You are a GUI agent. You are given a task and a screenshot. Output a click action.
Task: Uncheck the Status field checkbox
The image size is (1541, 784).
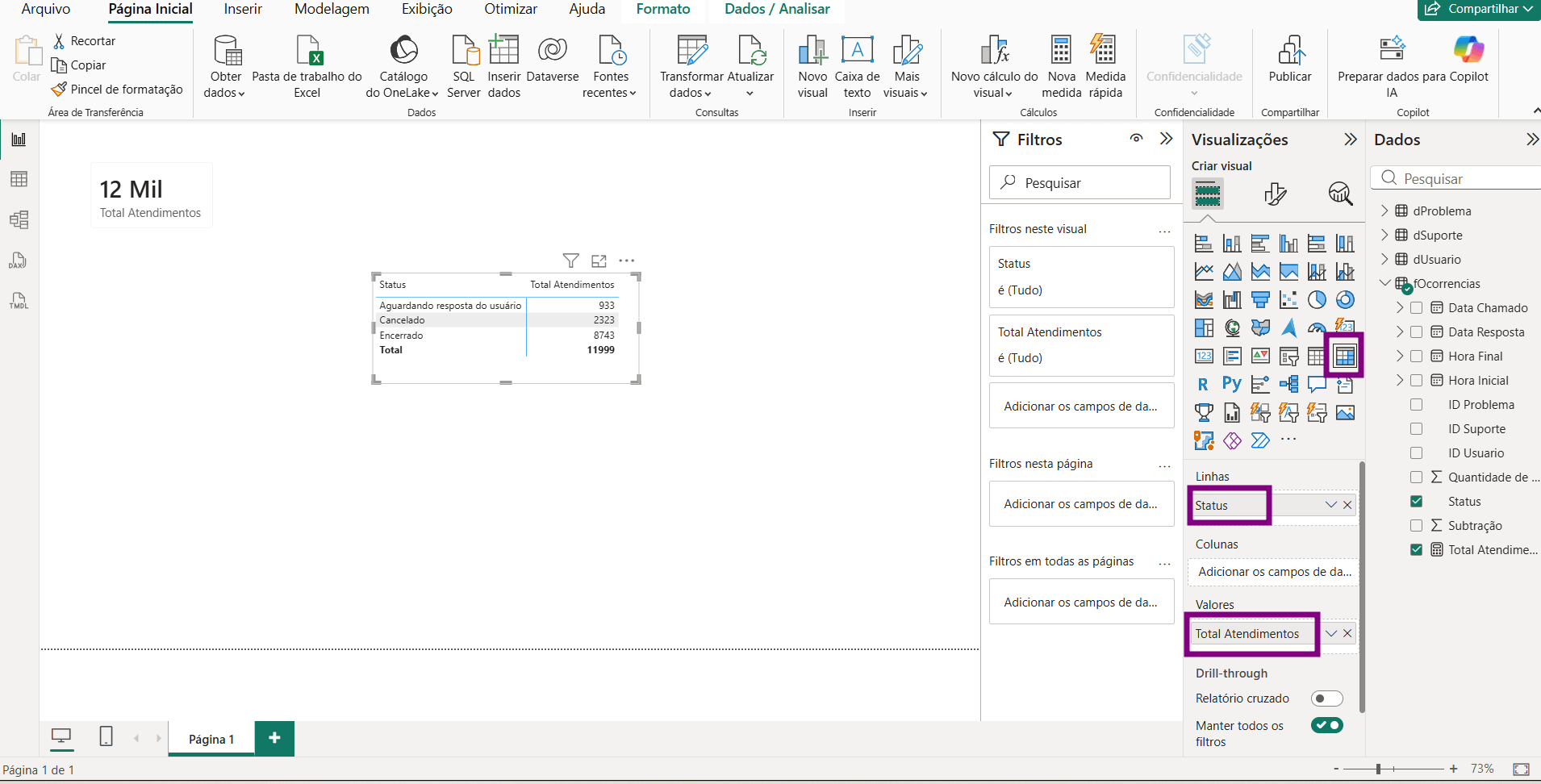[x=1416, y=502]
